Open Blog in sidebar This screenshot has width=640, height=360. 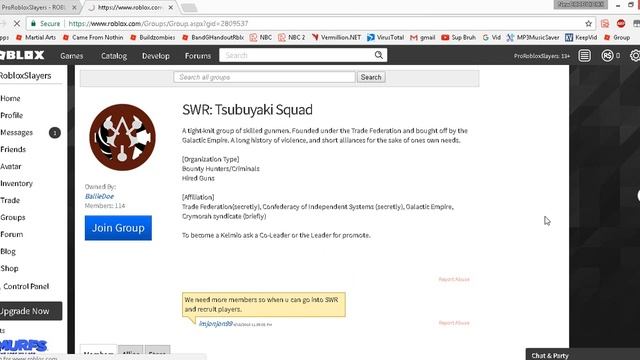8,251
